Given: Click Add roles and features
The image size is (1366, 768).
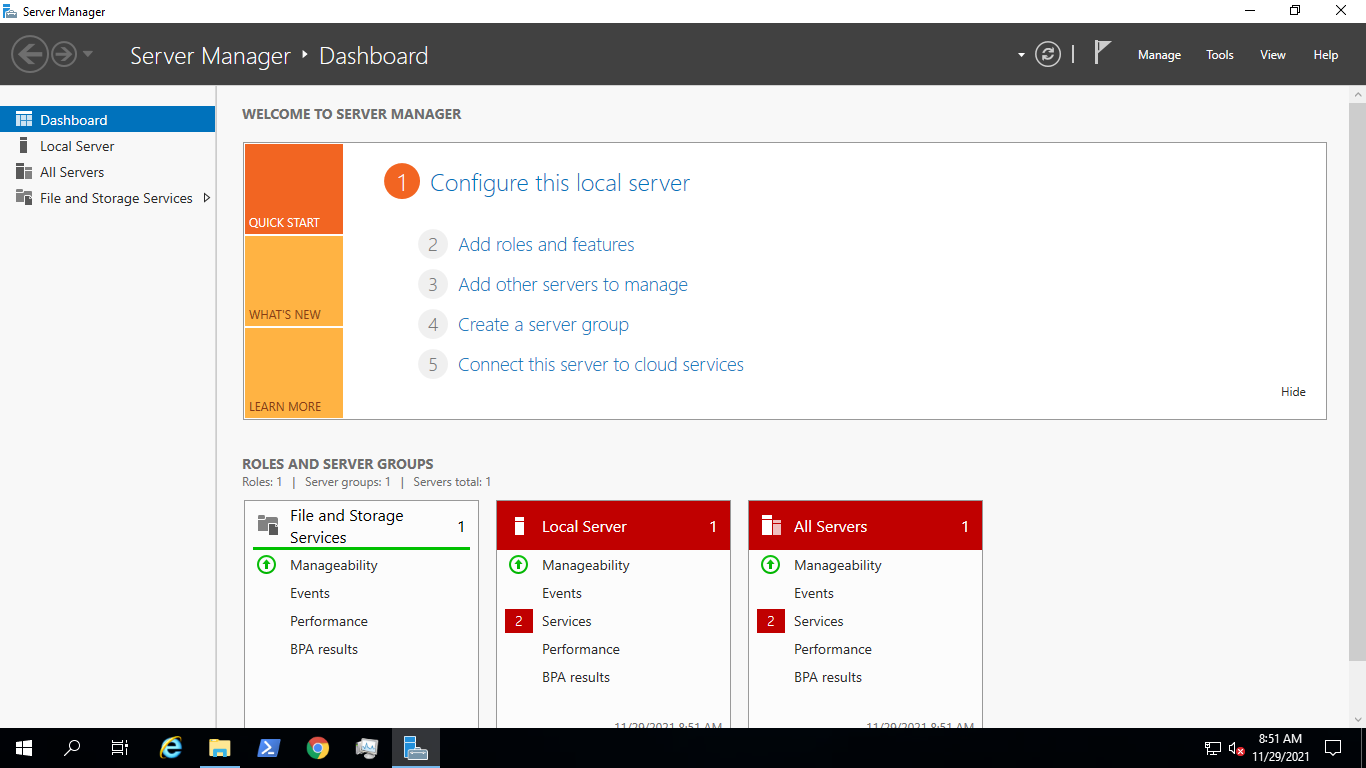Looking at the screenshot, I should (x=546, y=244).
